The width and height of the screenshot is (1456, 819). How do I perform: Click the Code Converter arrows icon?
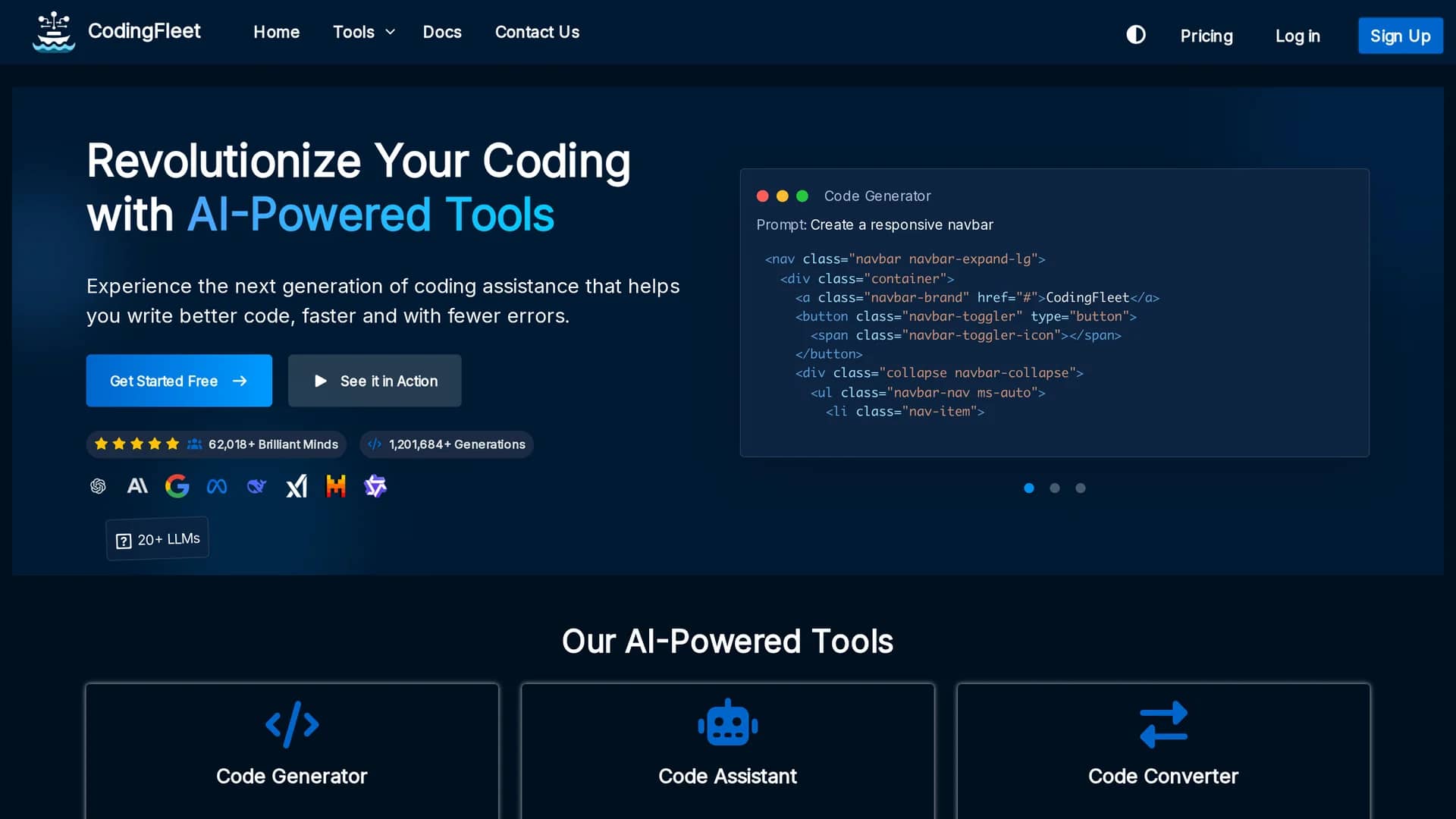(1163, 725)
